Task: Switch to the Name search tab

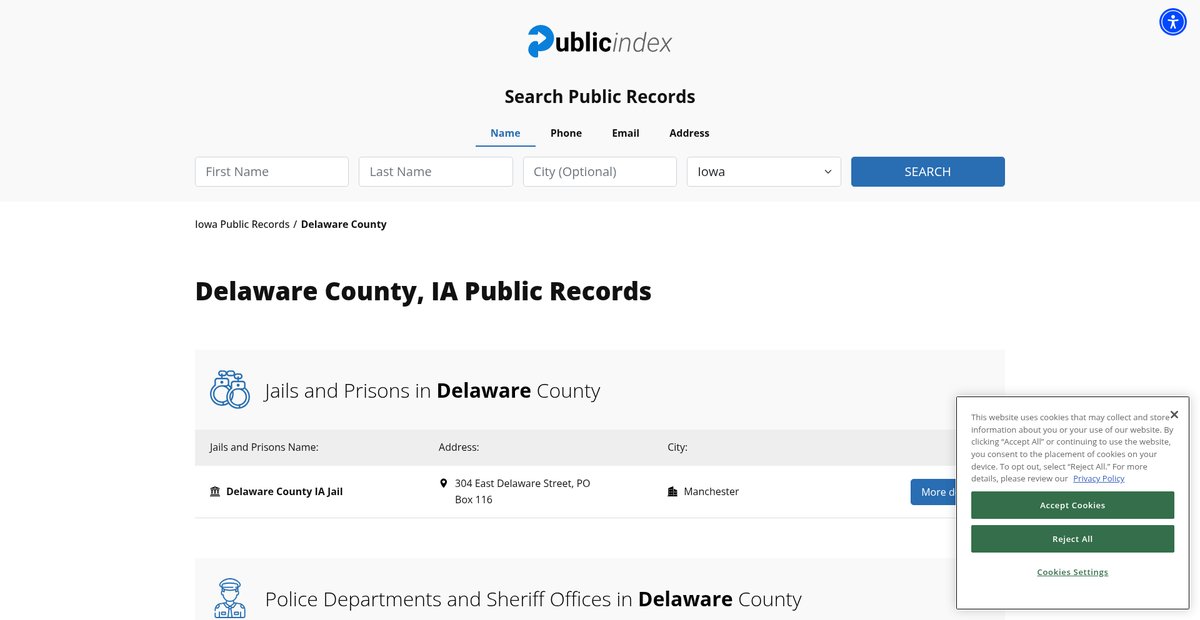Action: [505, 133]
